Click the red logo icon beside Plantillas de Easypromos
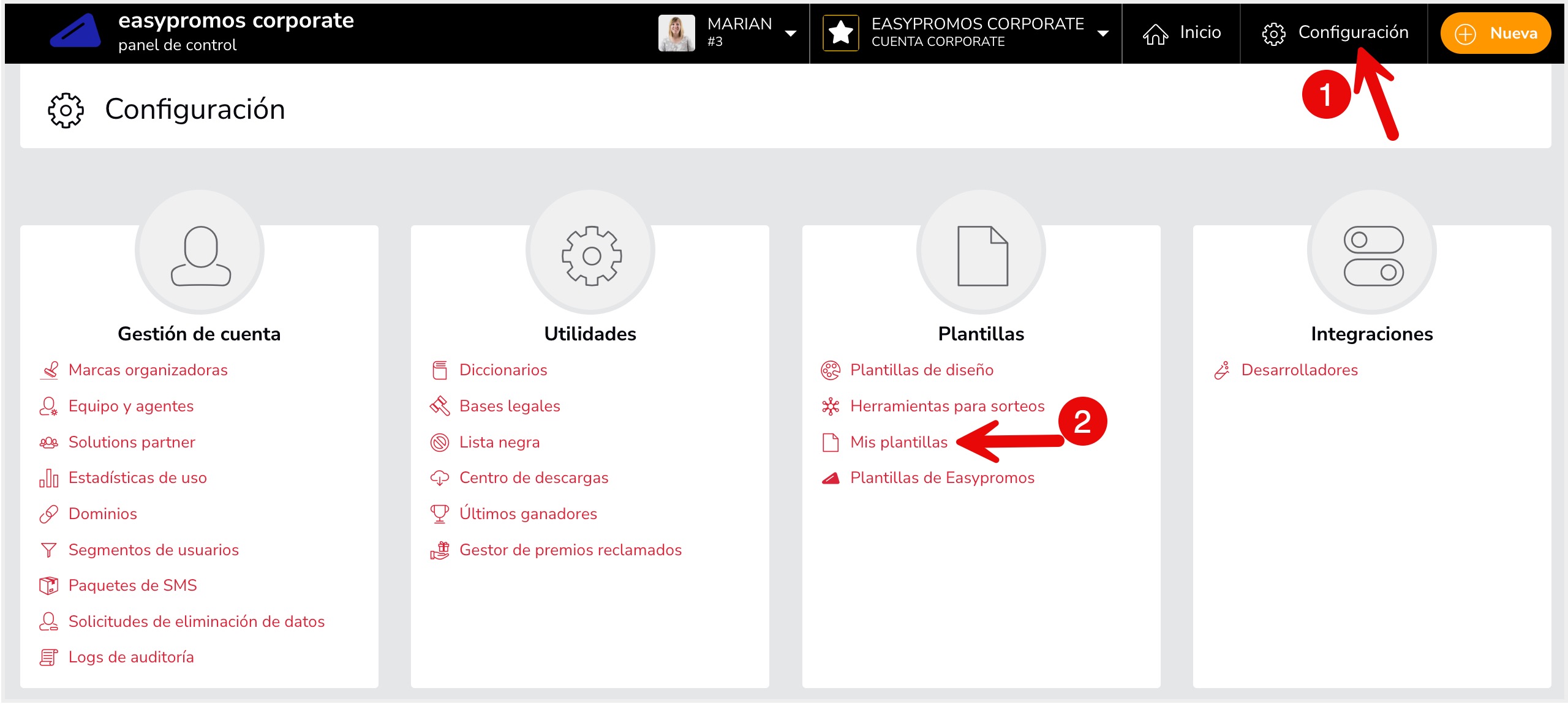 [831, 479]
